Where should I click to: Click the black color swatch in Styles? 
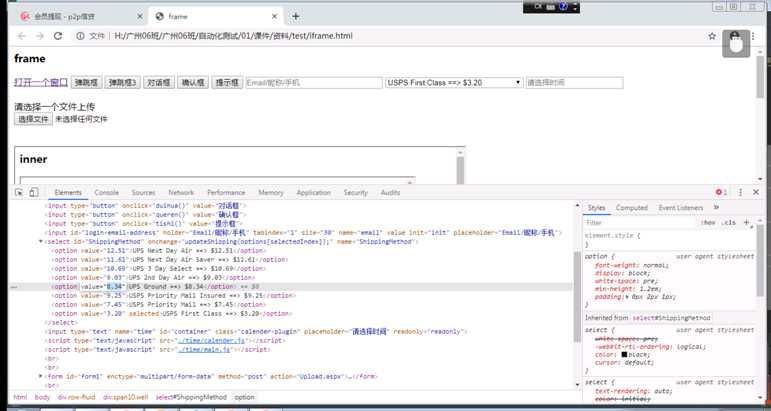coord(624,354)
